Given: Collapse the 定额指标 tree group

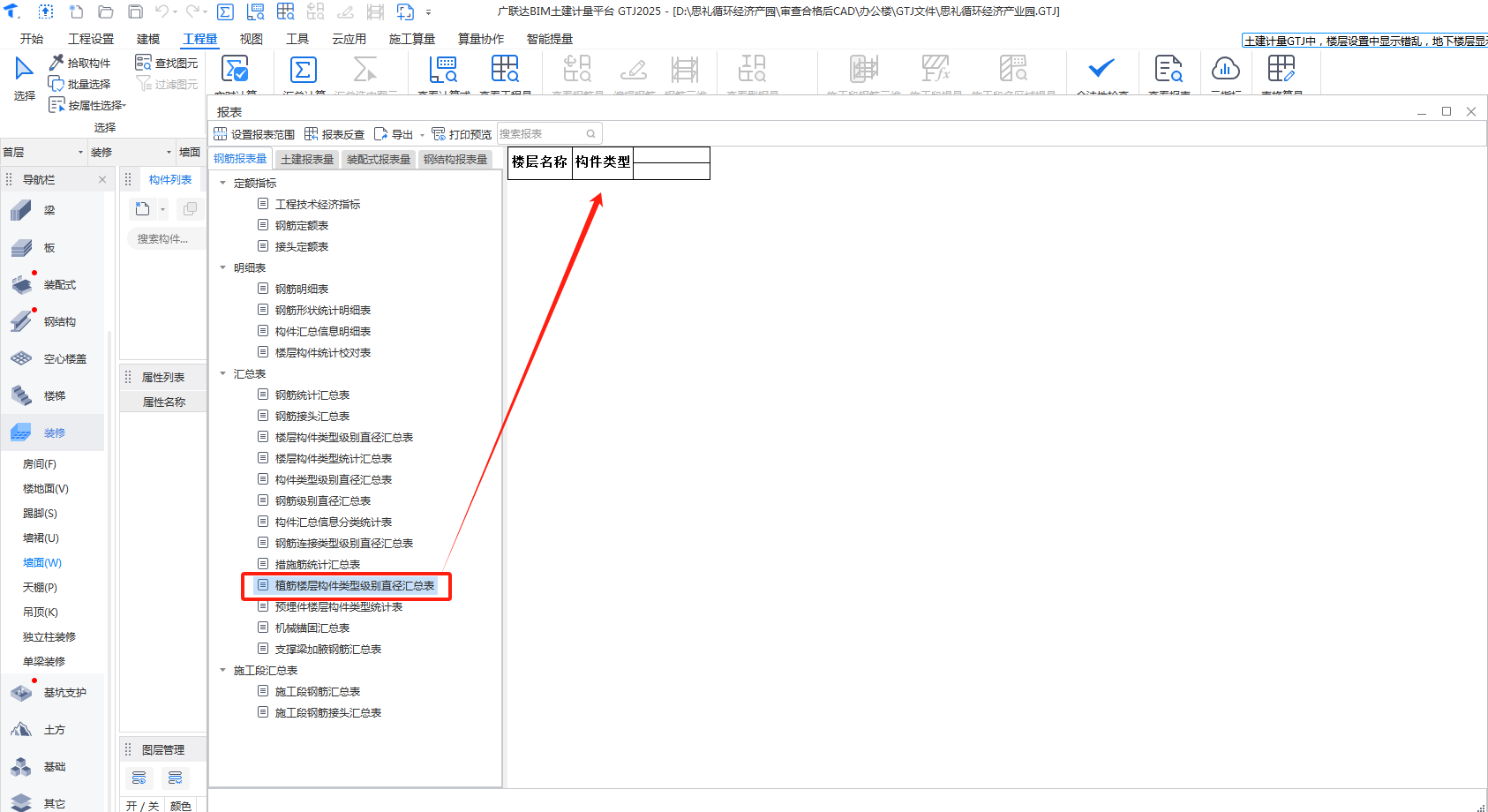Looking at the screenshot, I should (223, 183).
